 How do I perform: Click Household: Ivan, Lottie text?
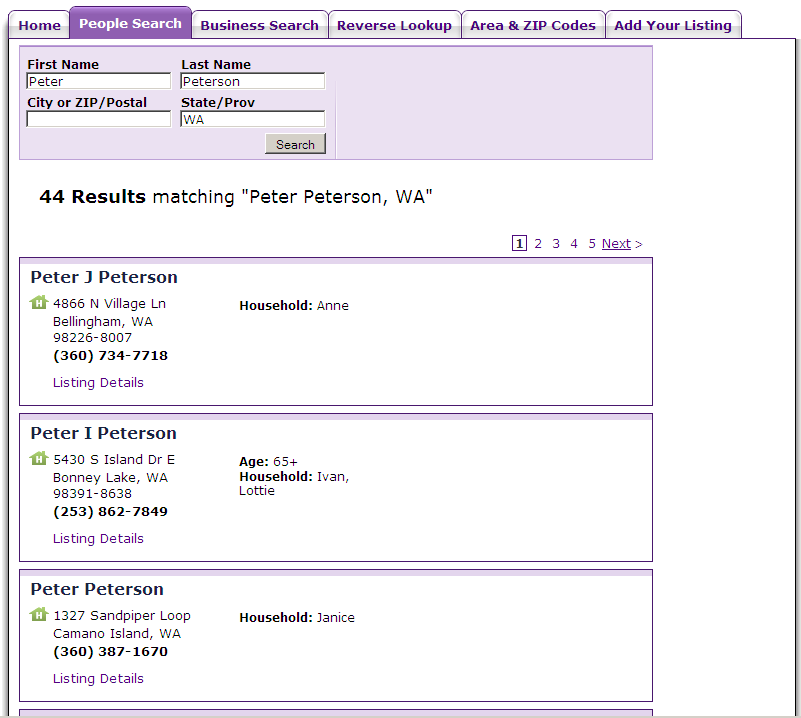pos(294,483)
